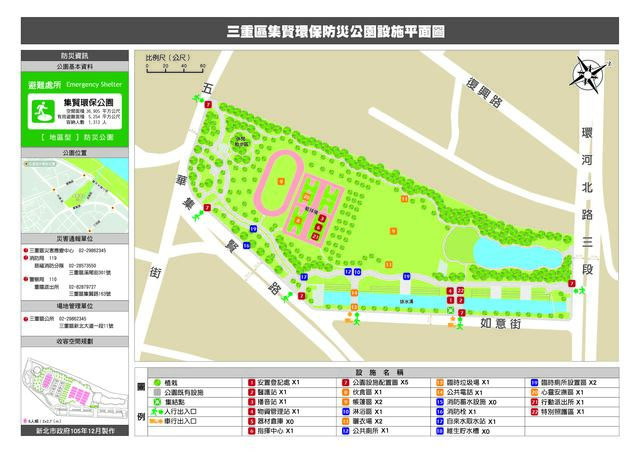This screenshot has height=453, width=640.
Task: Click the grey 公園既有設施 legend swatch
Action: [157, 393]
